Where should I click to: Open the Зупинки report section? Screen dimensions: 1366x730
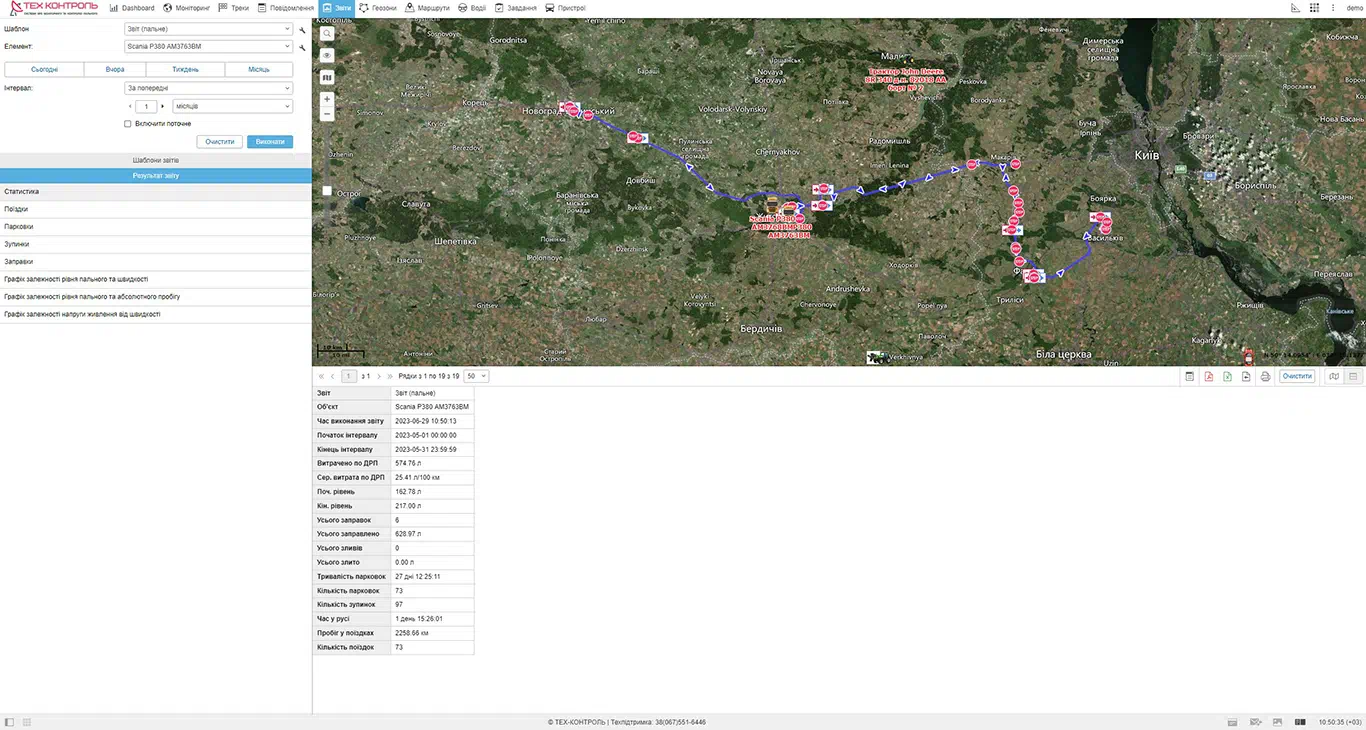pos(156,244)
